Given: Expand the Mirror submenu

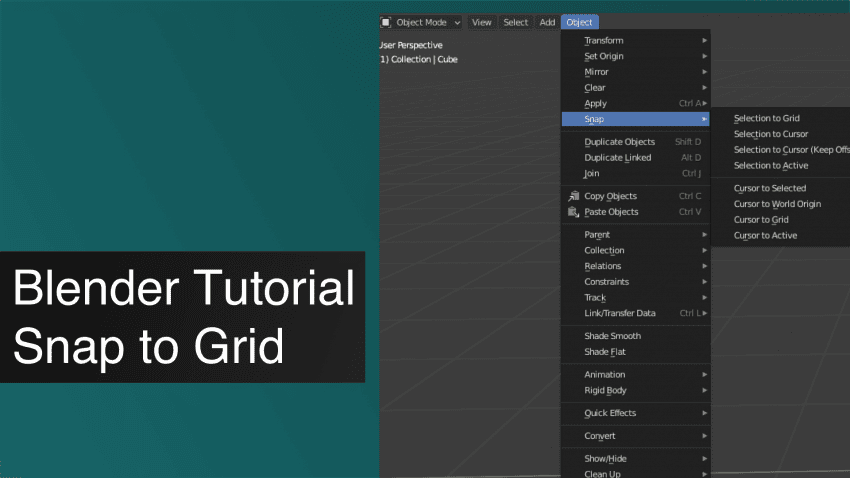Looking at the screenshot, I should click(635, 72).
